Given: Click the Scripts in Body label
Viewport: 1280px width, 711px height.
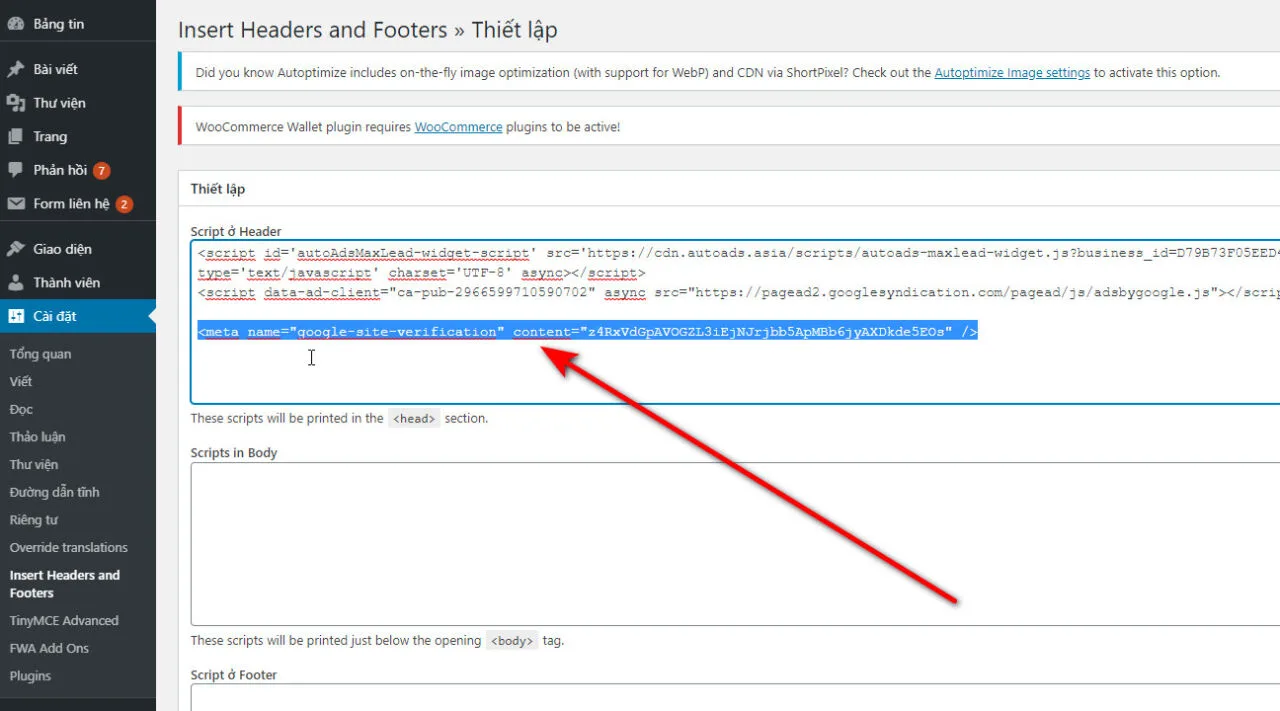Looking at the screenshot, I should point(234,453).
